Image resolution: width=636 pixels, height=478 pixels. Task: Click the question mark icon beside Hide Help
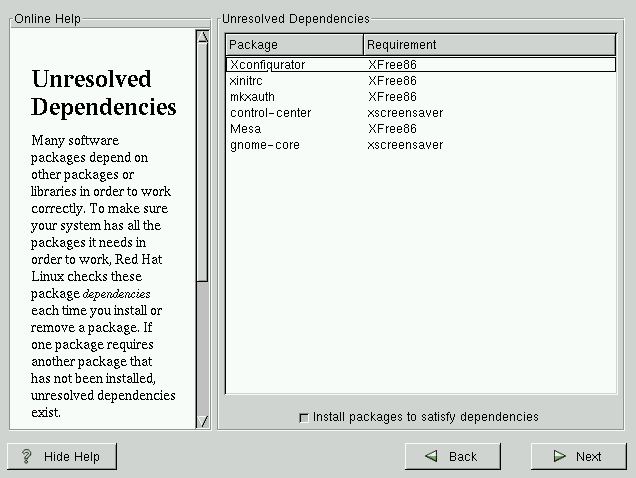(x=27, y=456)
